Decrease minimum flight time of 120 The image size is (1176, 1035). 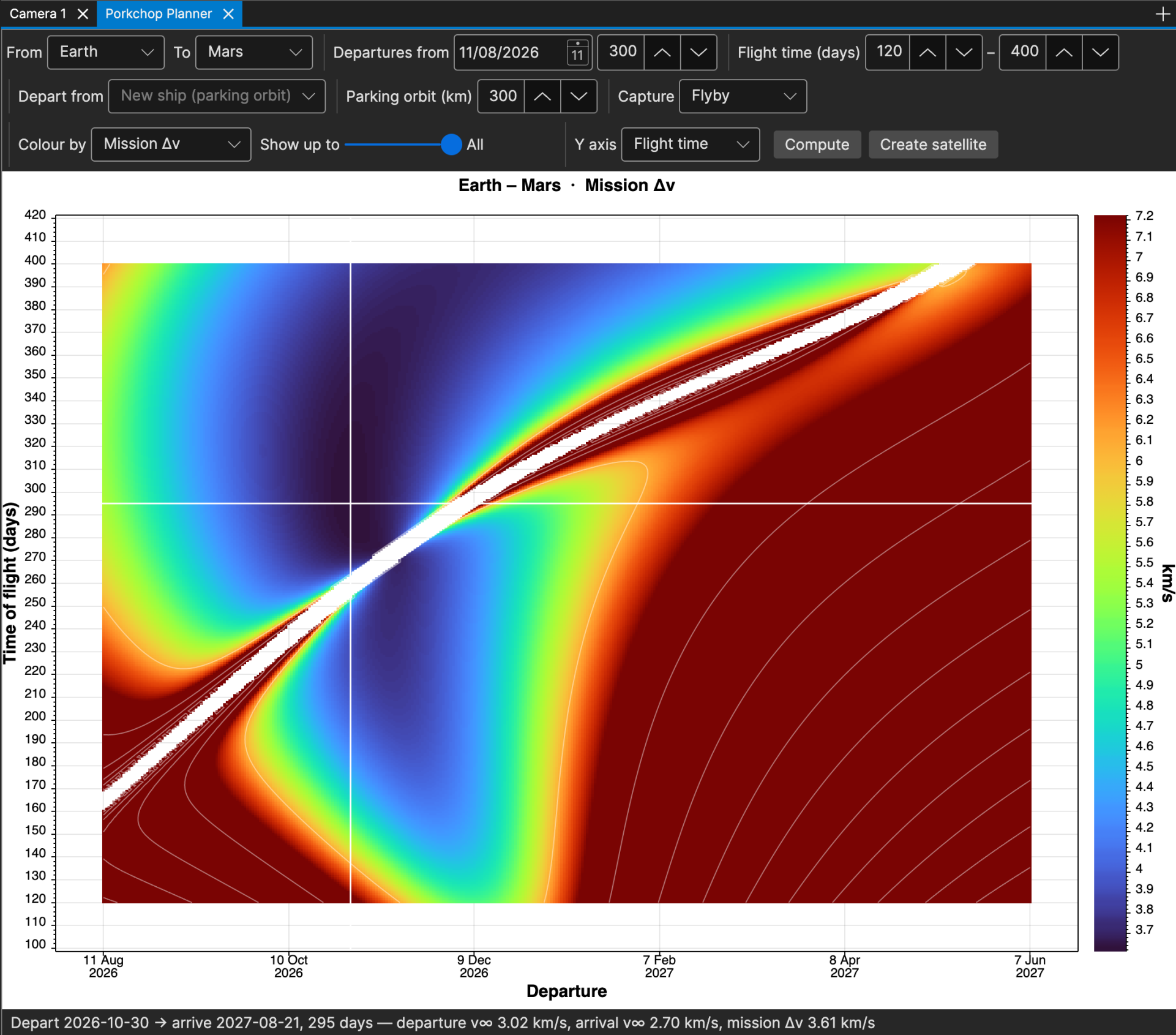pyautogui.click(x=964, y=52)
